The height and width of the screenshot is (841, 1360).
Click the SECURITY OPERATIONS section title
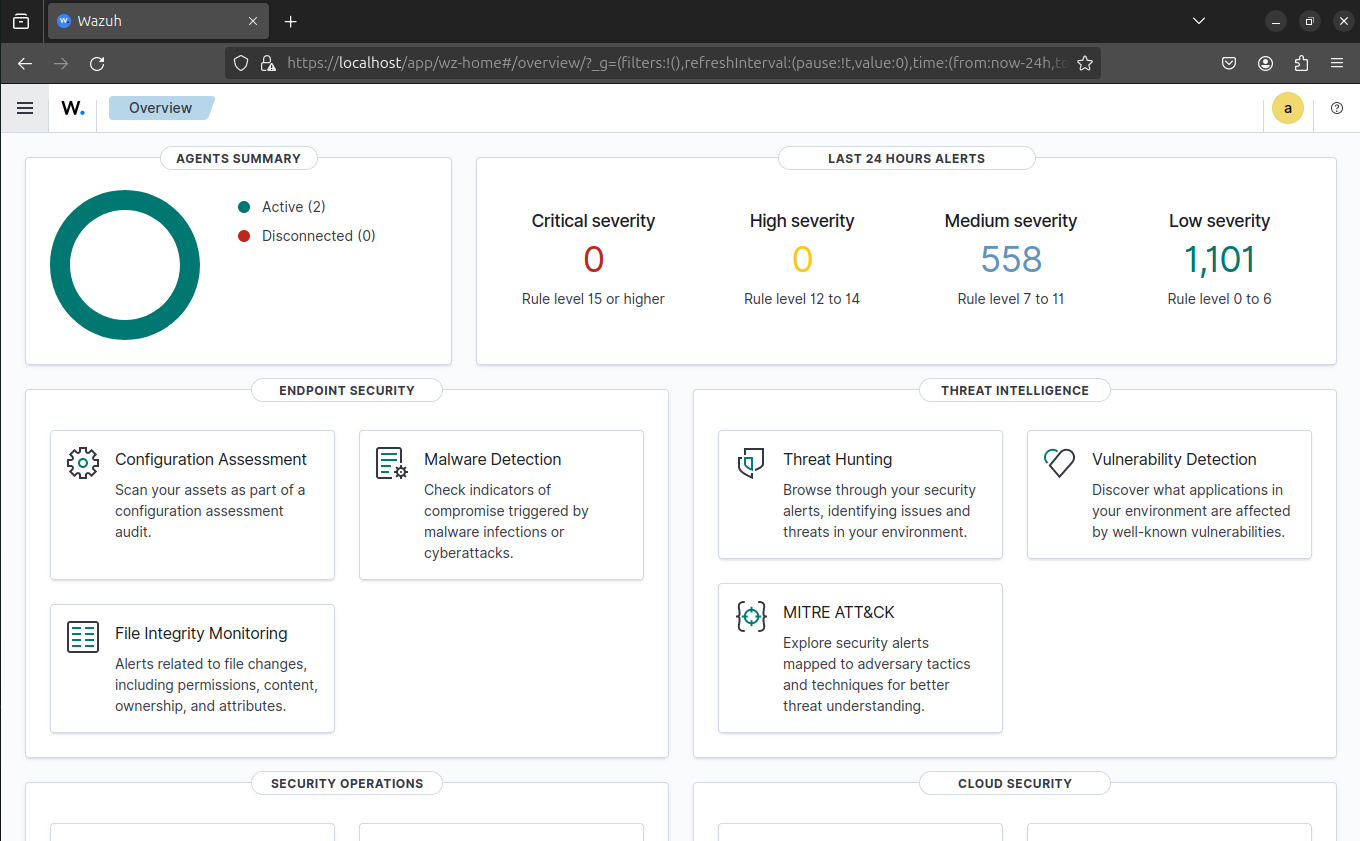[x=347, y=783]
